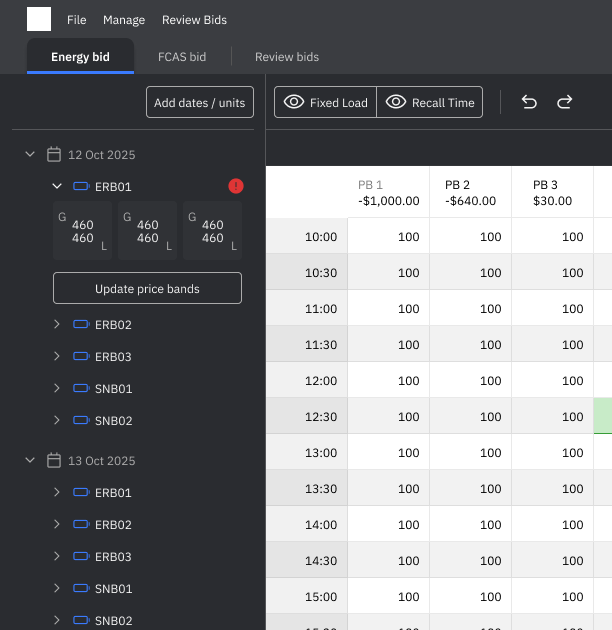Image resolution: width=612 pixels, height=630 pixels.
Task: Open the Manage menu
Action: pos(124,20)
